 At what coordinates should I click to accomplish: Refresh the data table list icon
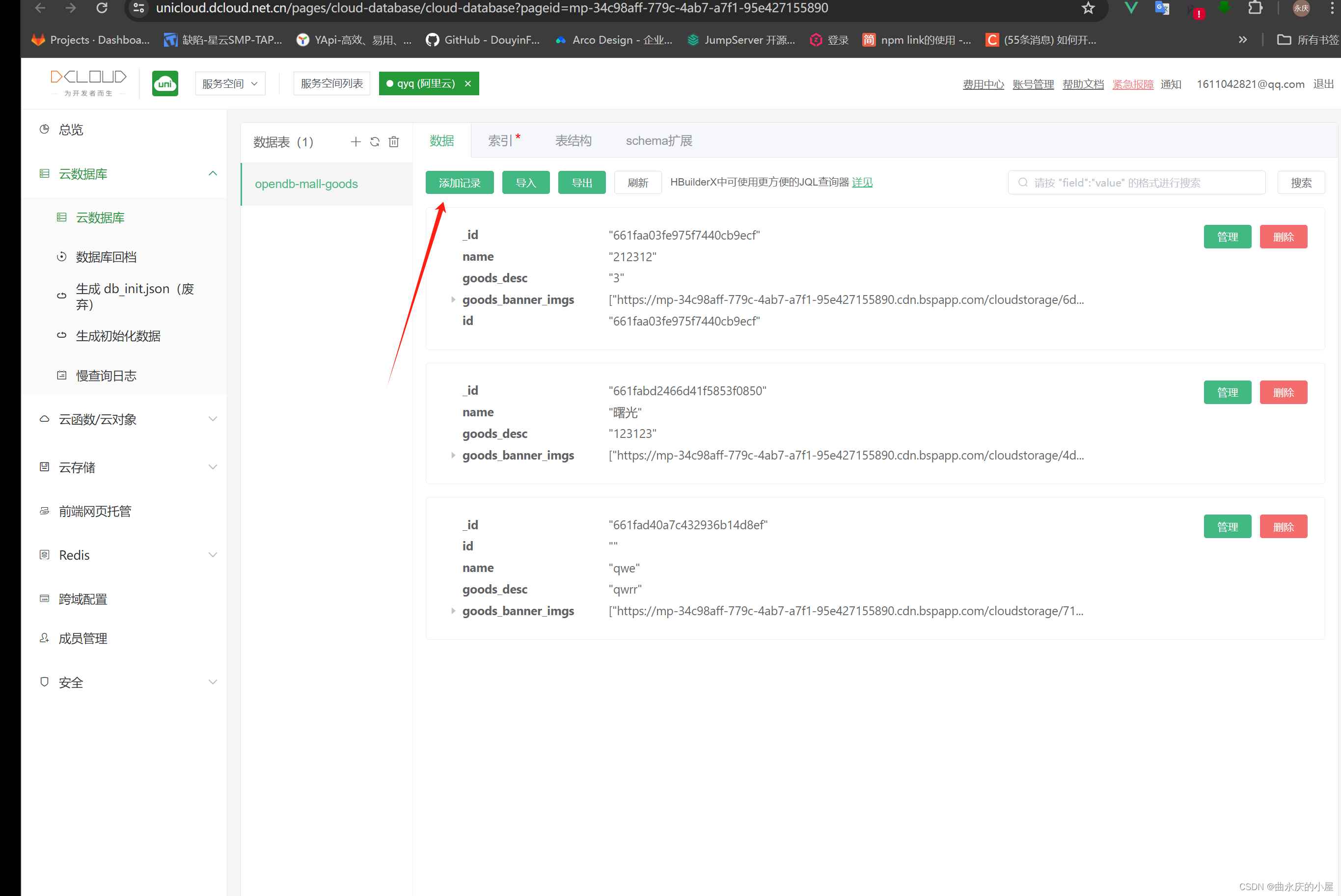[375, 142]
